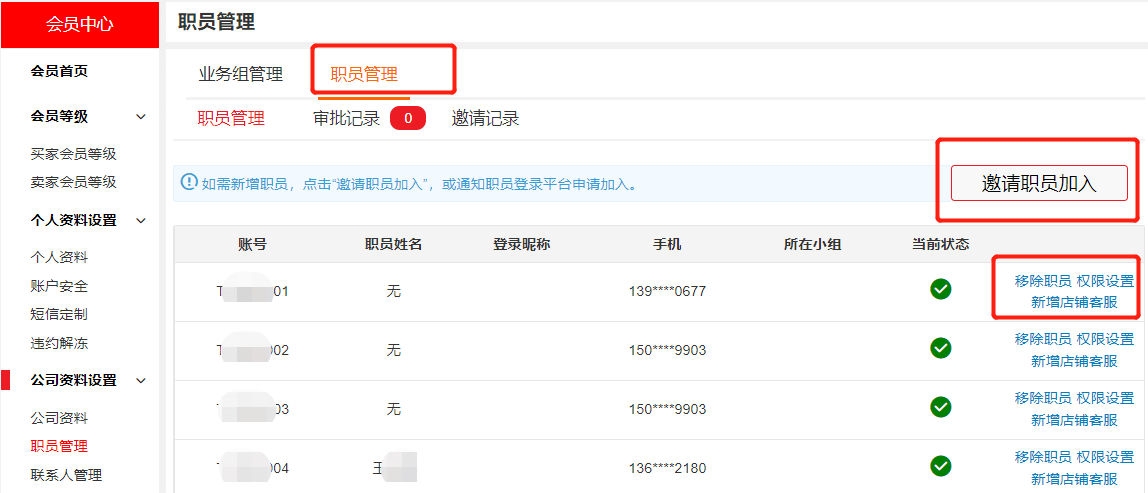The image size is (1148, 493).
Task: Go to 会员首页 in the sidebar
Action: [x=59, y=71]
